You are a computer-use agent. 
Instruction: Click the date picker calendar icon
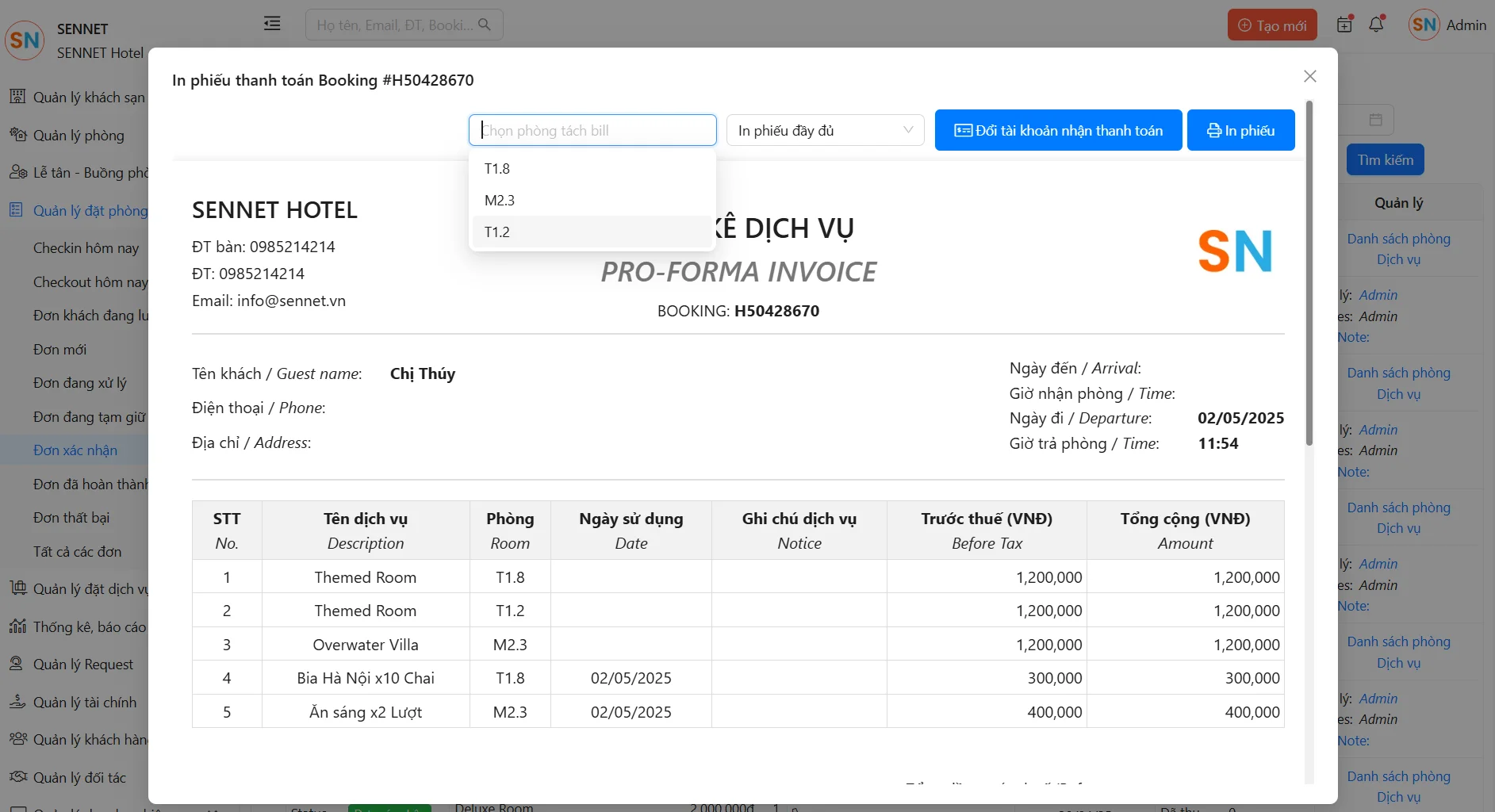click(x=1375, y=120)
